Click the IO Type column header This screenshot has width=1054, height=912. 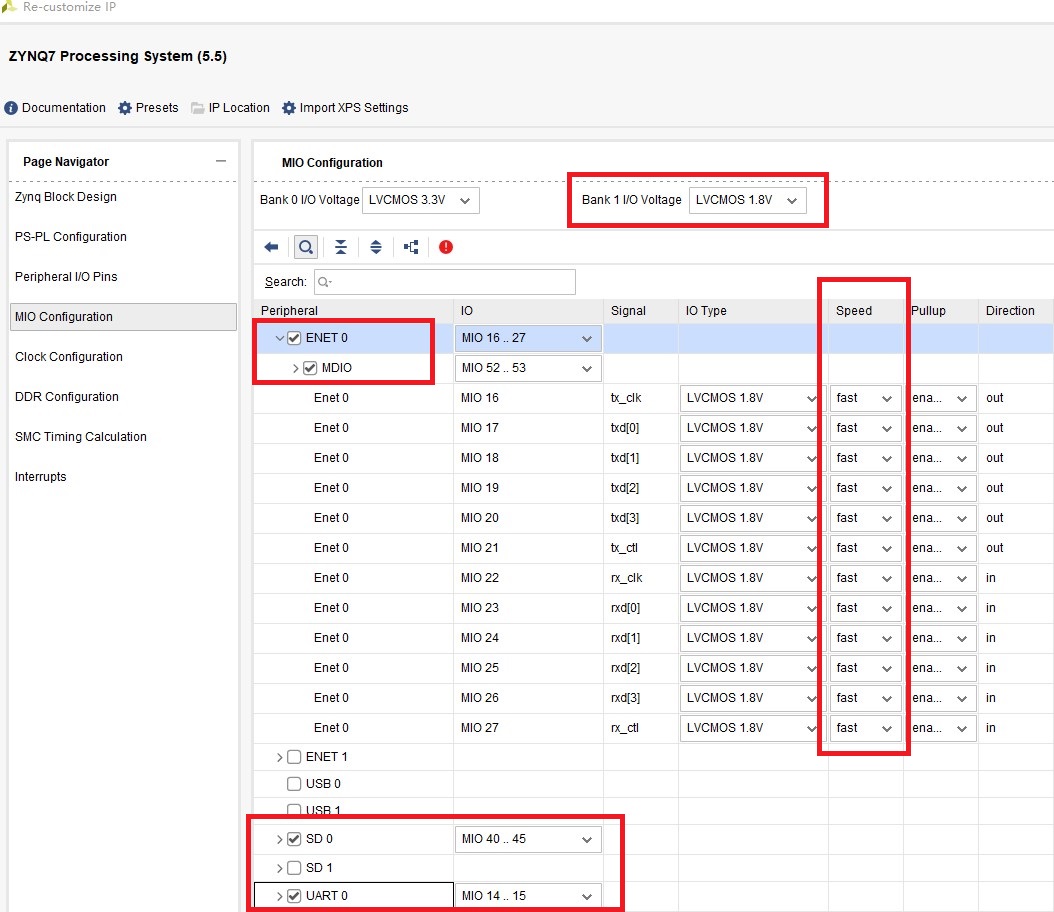coord(754,310)
